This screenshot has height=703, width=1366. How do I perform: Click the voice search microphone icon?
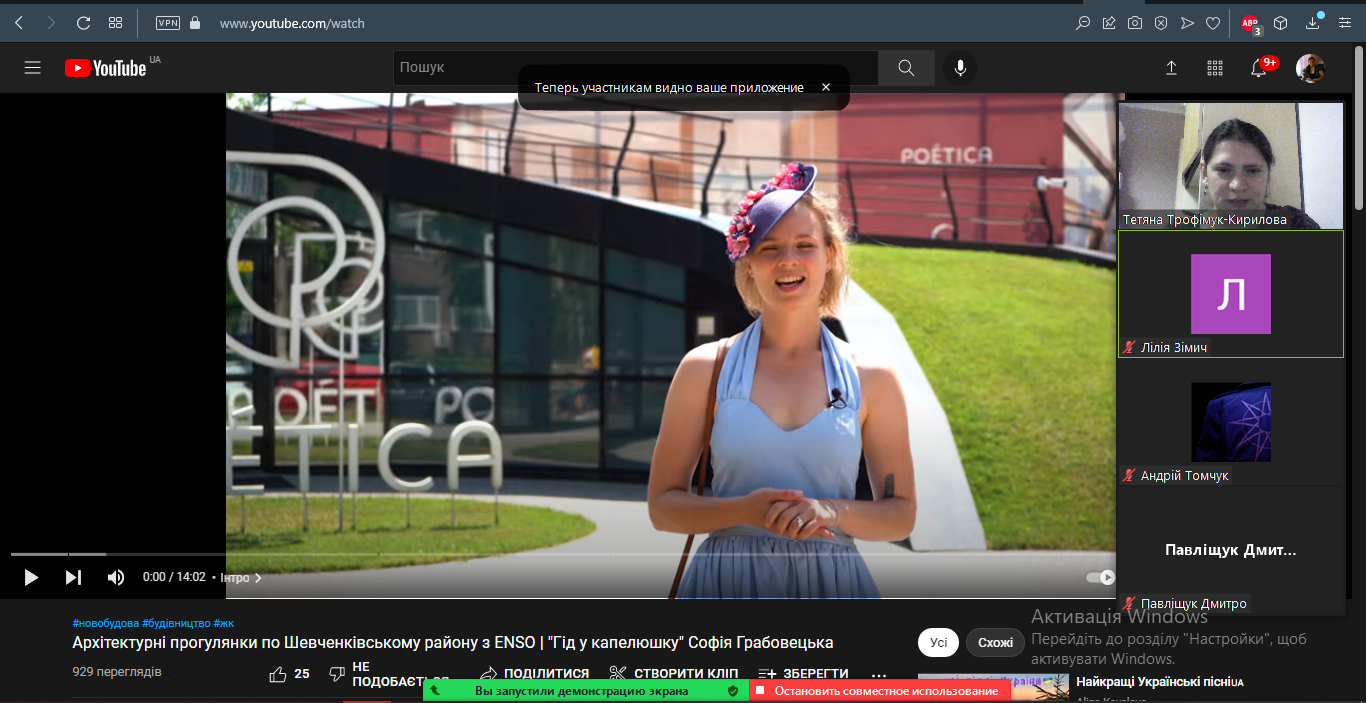[960, 68]
